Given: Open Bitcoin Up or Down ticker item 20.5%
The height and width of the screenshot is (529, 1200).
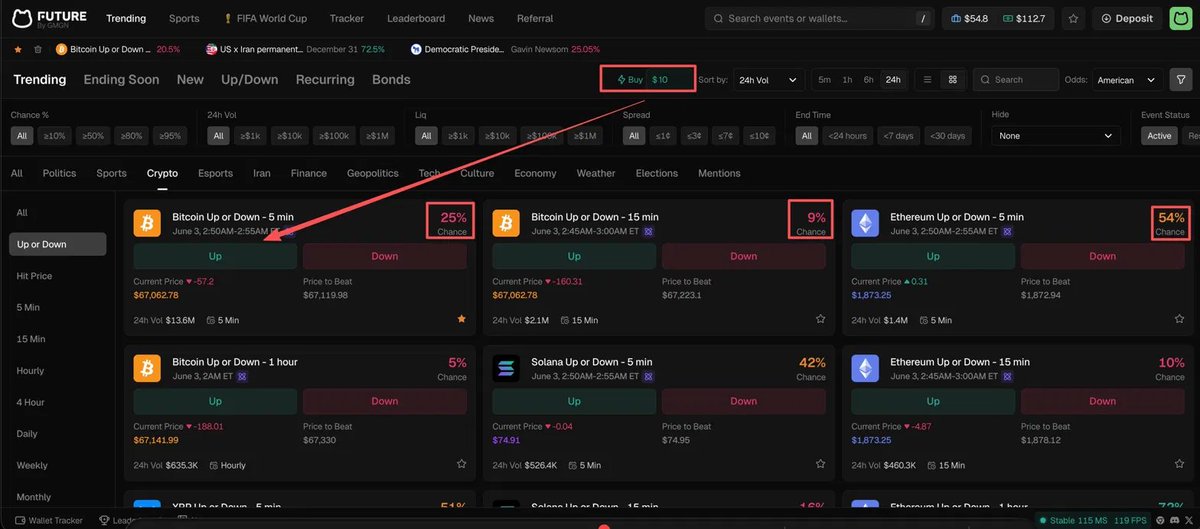Looking at the screenshot, I should (x=118, y=49).
